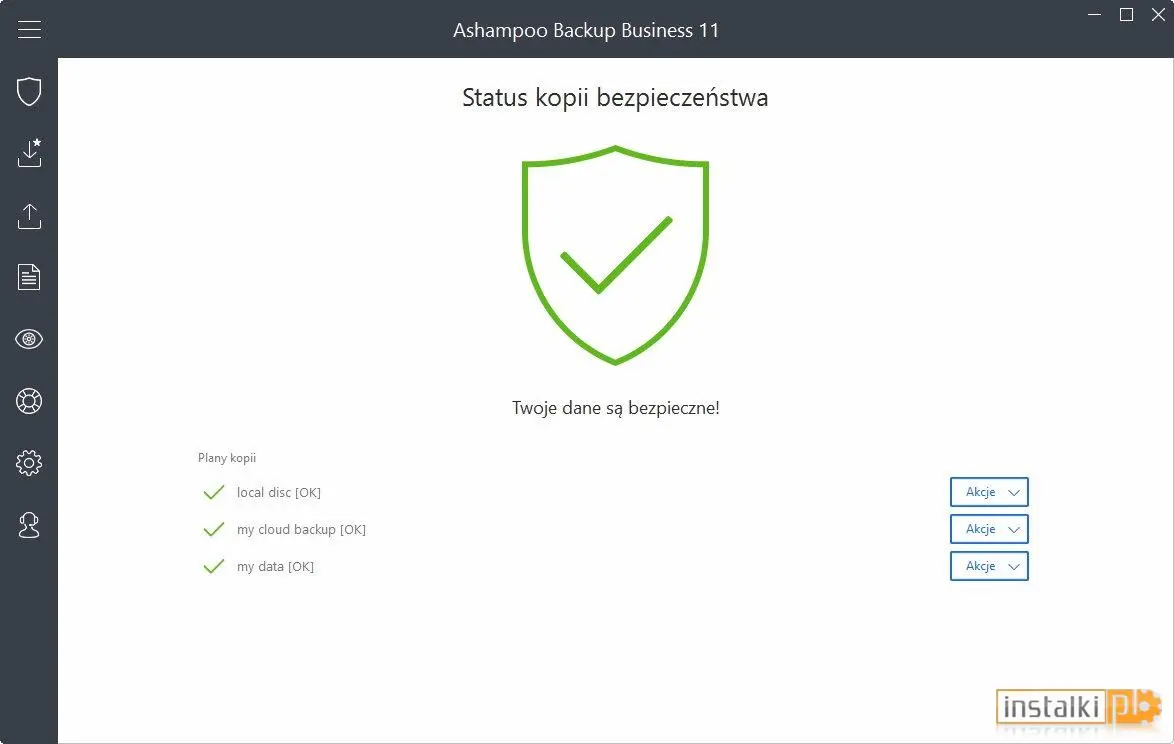
Task: Click the green checkmark beside my cloud backup
Action: [214, 529]
